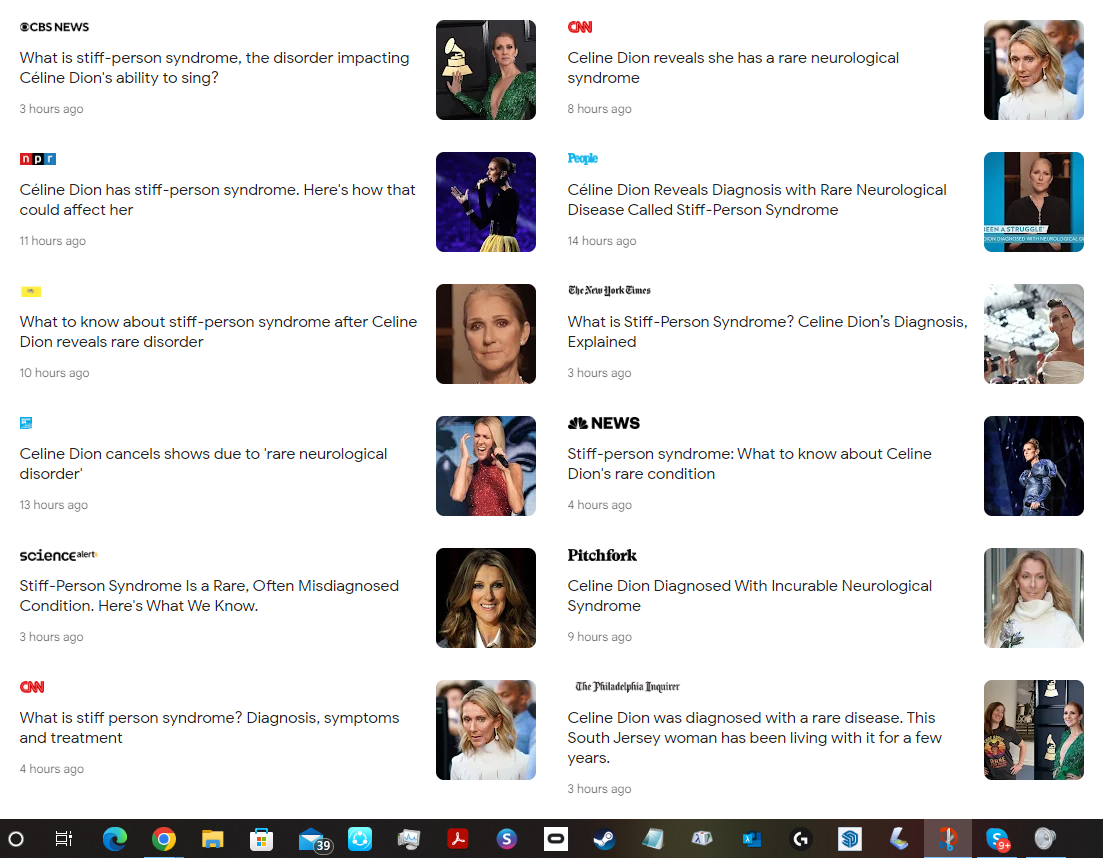Open 'Celine Dion reveals she has a rare neurological syndrome'
The width and height of the screenshot is (1103, 858).
pos(733,68)
